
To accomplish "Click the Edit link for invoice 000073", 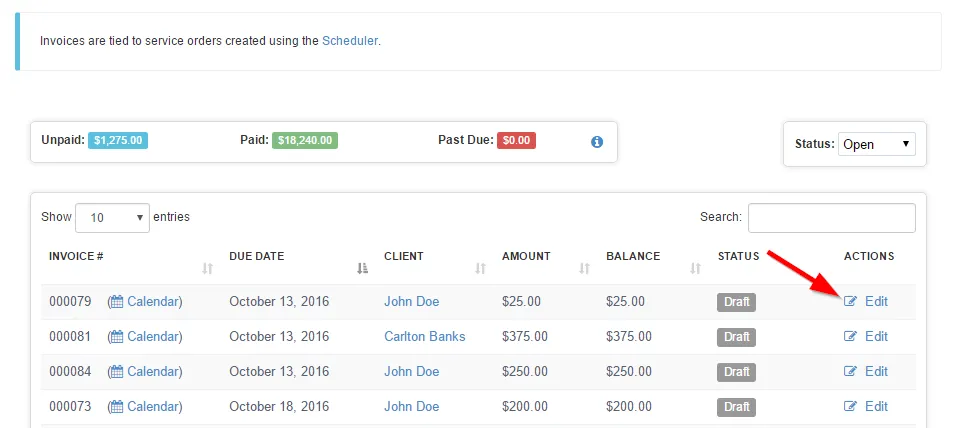I will point(876,407).
